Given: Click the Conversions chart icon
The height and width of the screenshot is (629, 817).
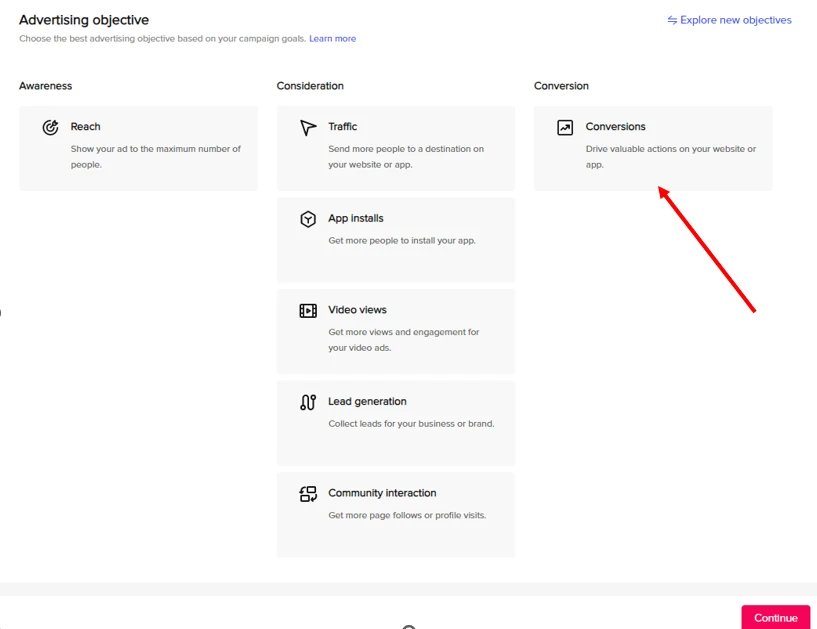Looking at the screenshot, I should pyautogui.click(x=565, y=127).
